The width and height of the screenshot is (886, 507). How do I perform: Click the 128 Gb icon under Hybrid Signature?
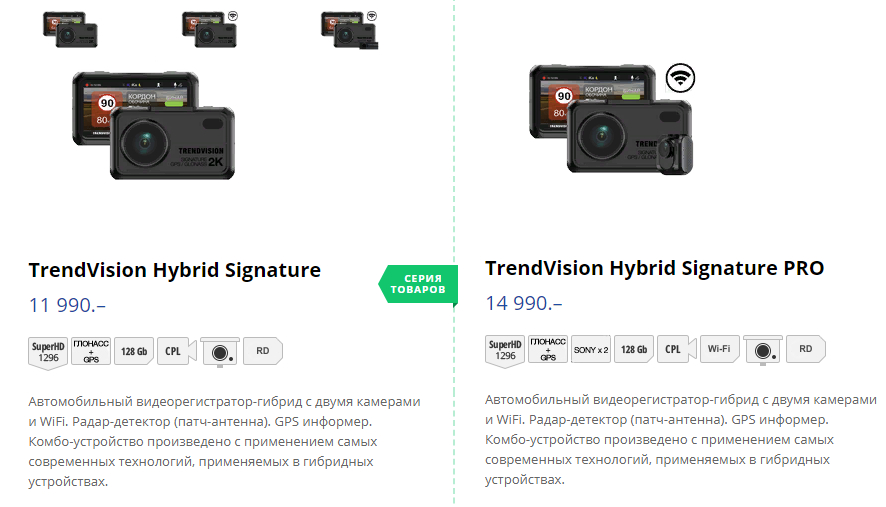coord(134,351)
